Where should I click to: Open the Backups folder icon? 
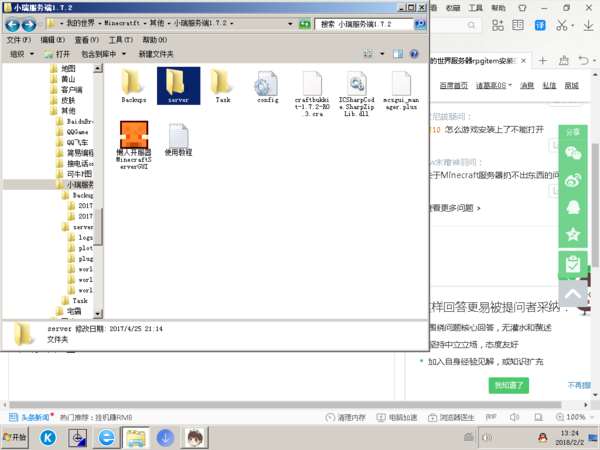pos(133,84)
